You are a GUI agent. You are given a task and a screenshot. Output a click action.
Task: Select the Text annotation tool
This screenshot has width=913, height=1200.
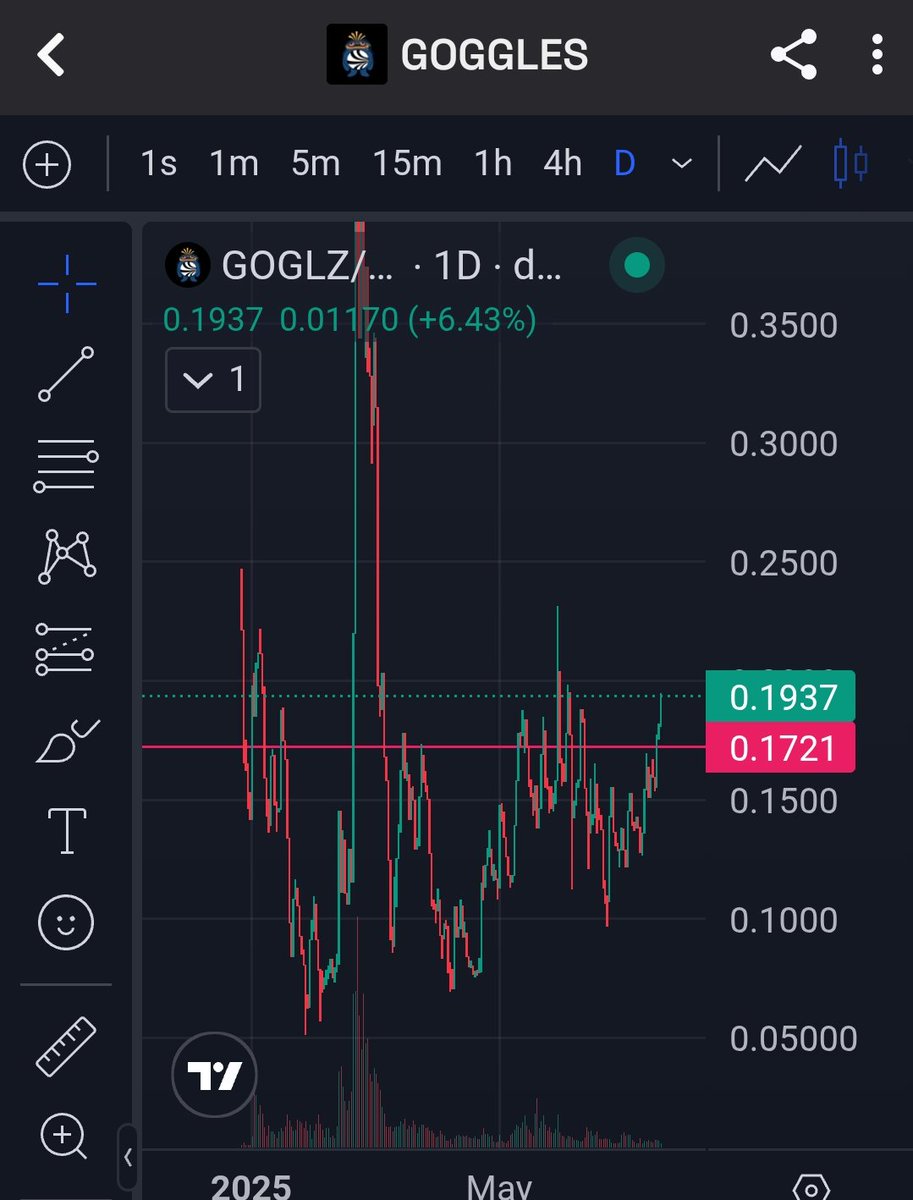coord(67,830)
